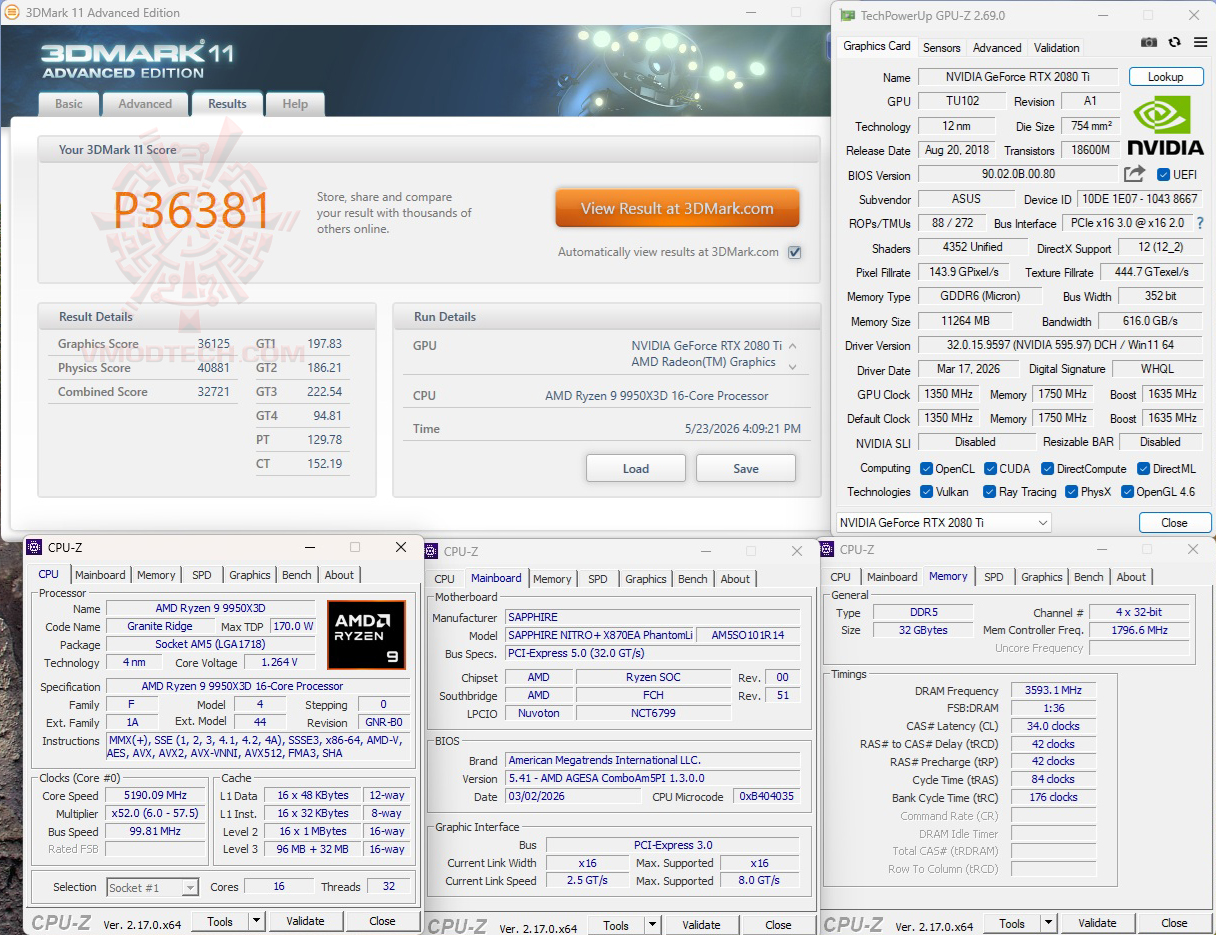Uncheck Automatically view results at 3DMark.com
Viewport: 1216px width, 935px height.
(794, 252)
